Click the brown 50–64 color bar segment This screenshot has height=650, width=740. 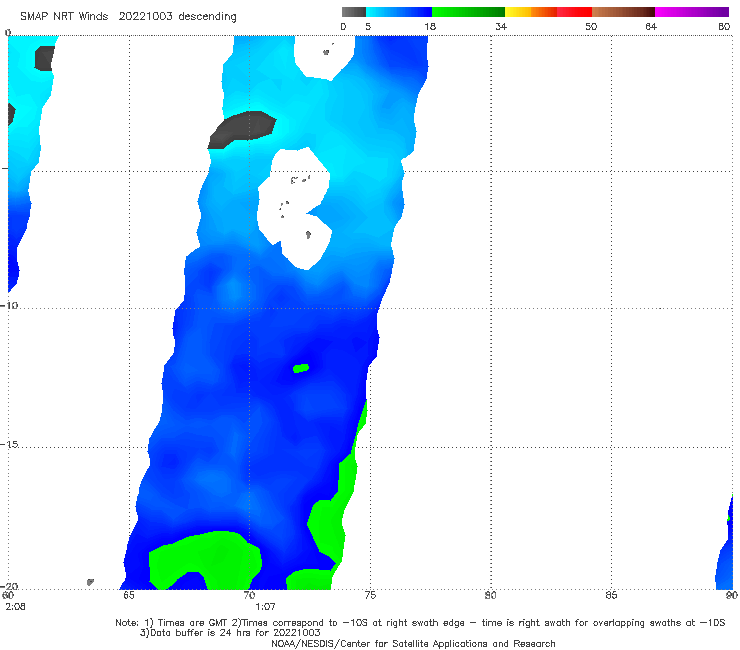coord(623,12)
